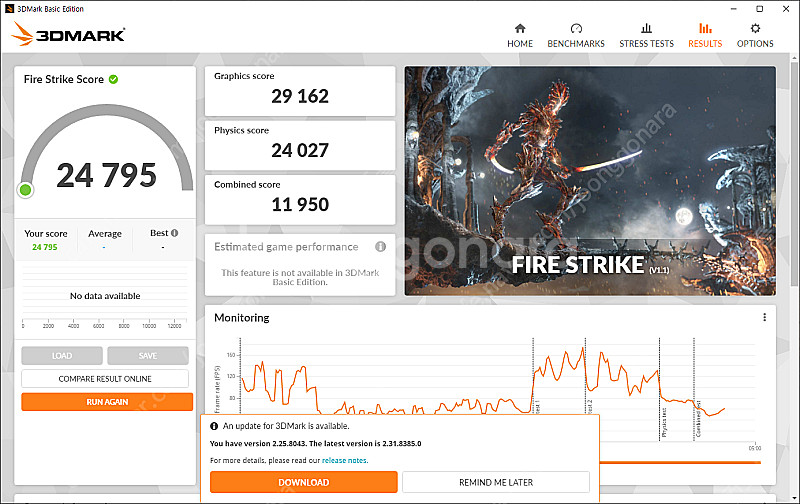Click the LOAD button
The height and width of the screenshot is (504, 800).
coord(62,356)
